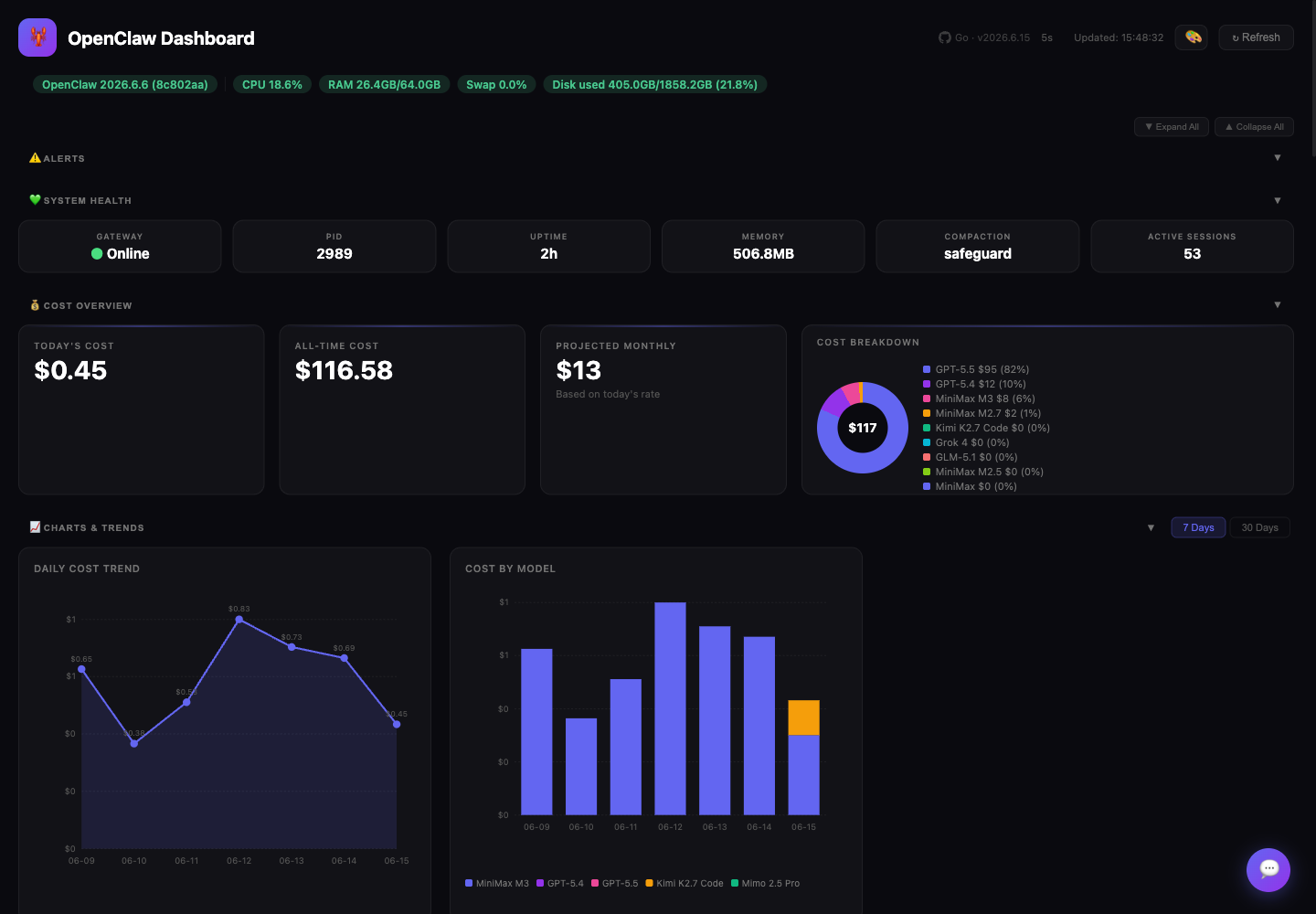1316x914 pixels.
Task: Click the Grok 4 $0 (0%) color swatch
Action: (927, 442)
